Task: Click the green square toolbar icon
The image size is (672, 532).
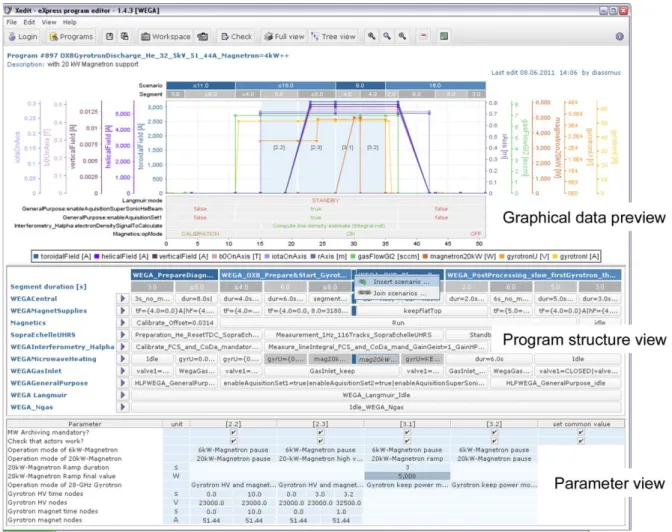Action: pyautogui.click(x=444, y=36)
